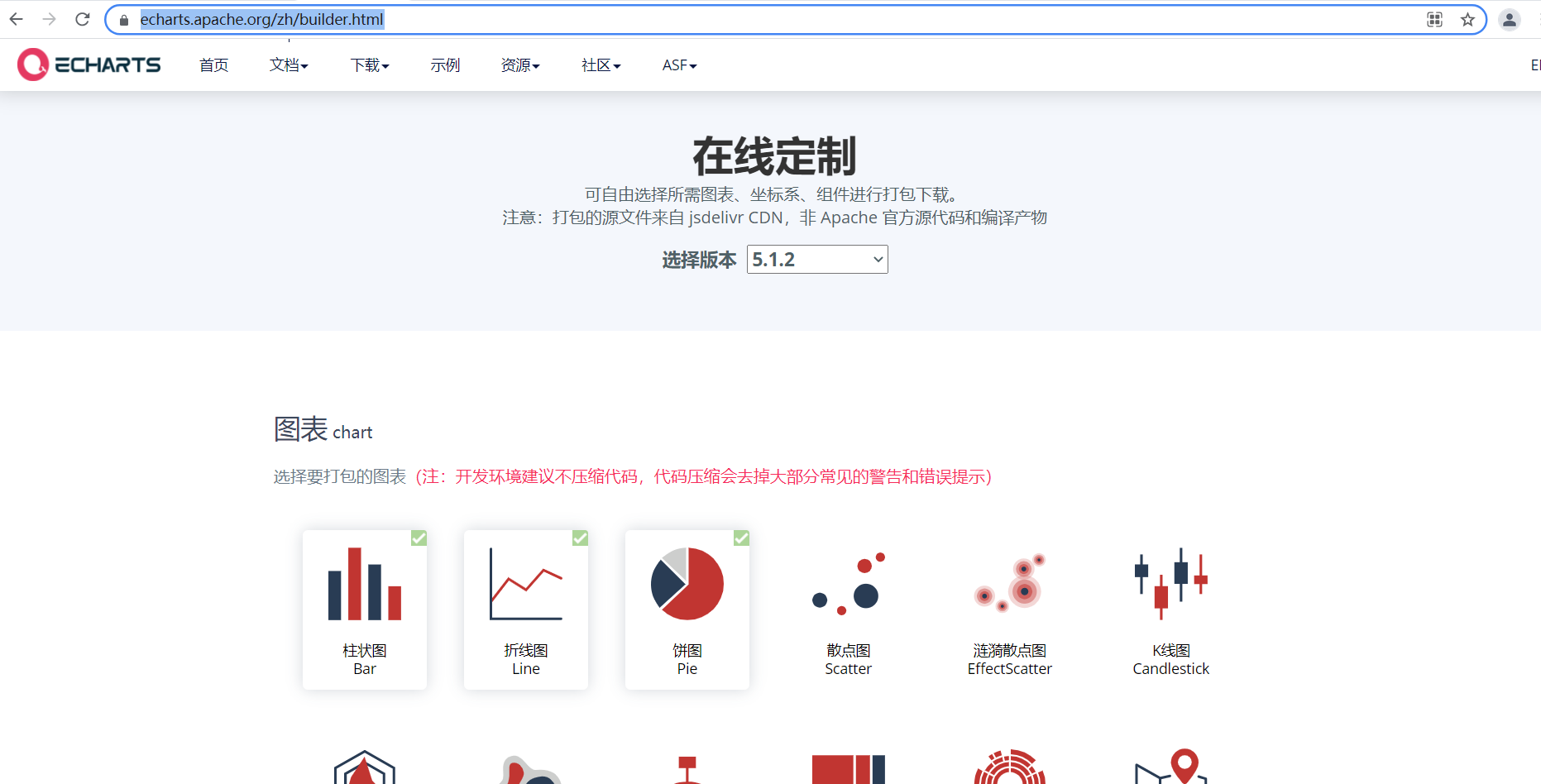Click the 首页 menu item
The width and height of the screenshot is (1541, 784).
tap(213, 65)
